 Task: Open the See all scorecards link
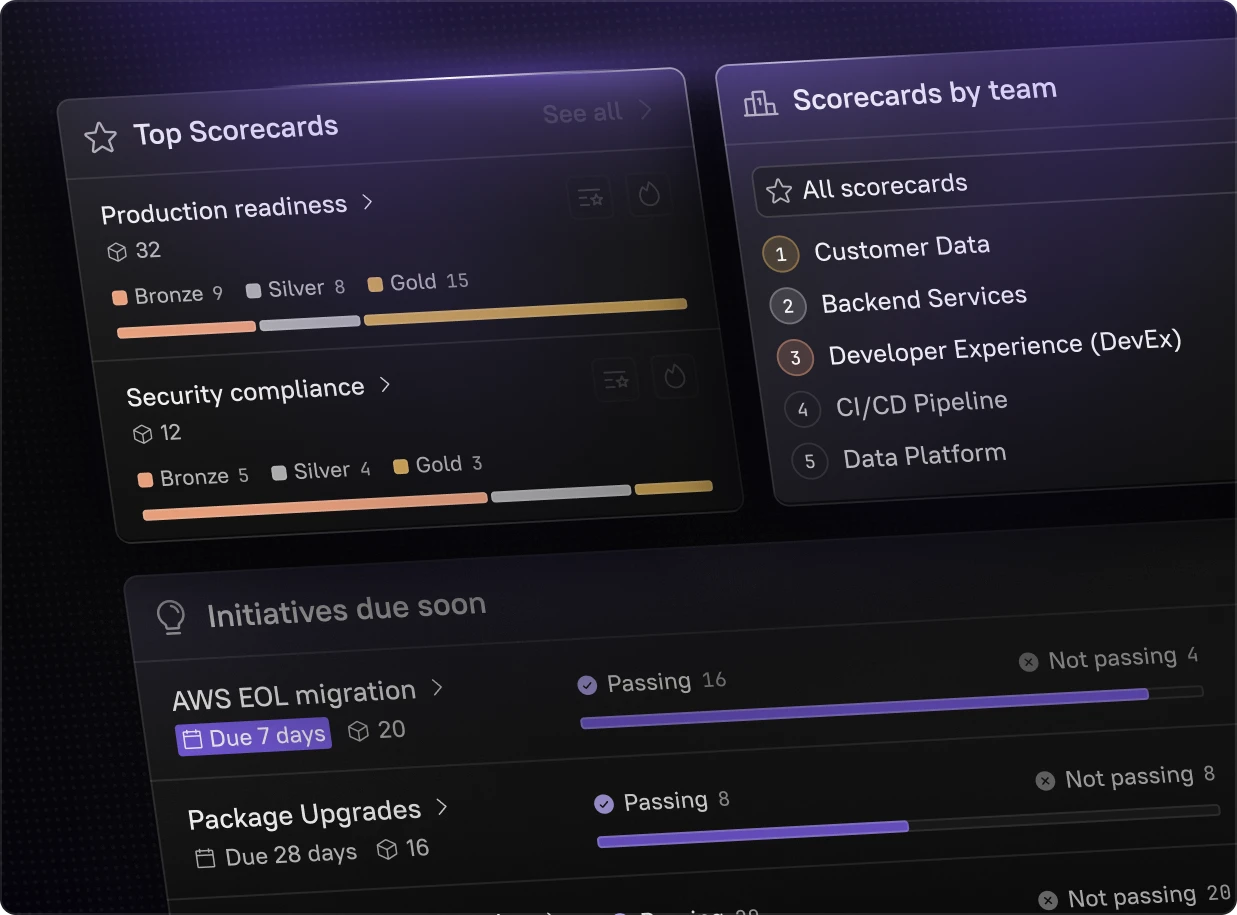pyautogui.click(x=596, y=112)
